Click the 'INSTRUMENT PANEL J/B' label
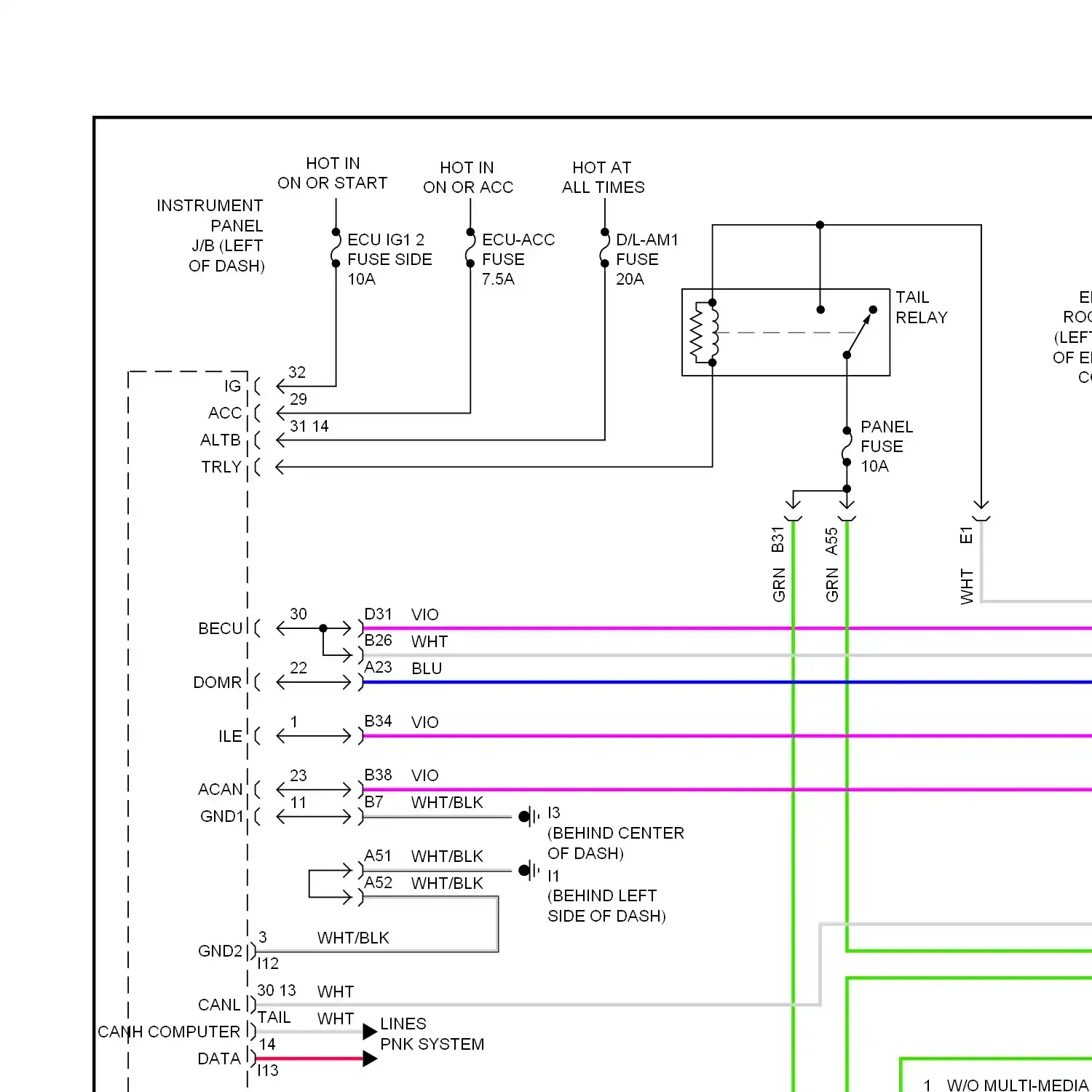This screenshot has height=1092, width=1092. click(x=210, y=236)
